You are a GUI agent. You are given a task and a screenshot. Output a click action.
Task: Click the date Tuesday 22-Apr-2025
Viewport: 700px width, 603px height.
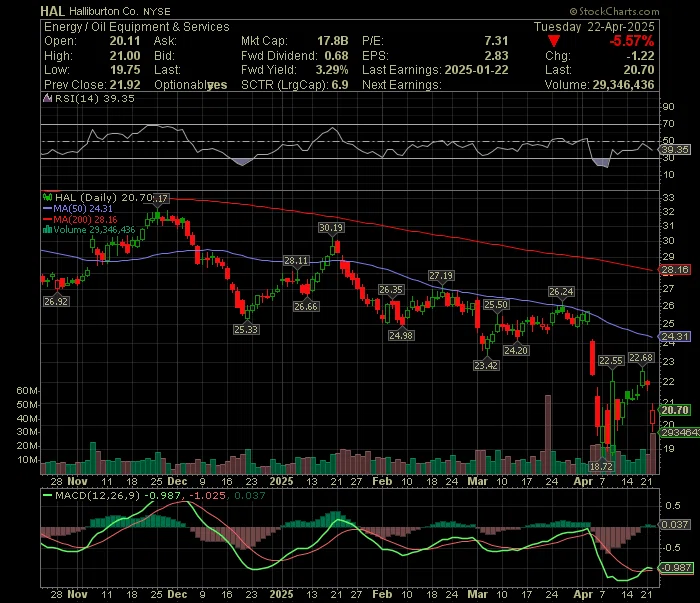(594, 27)
